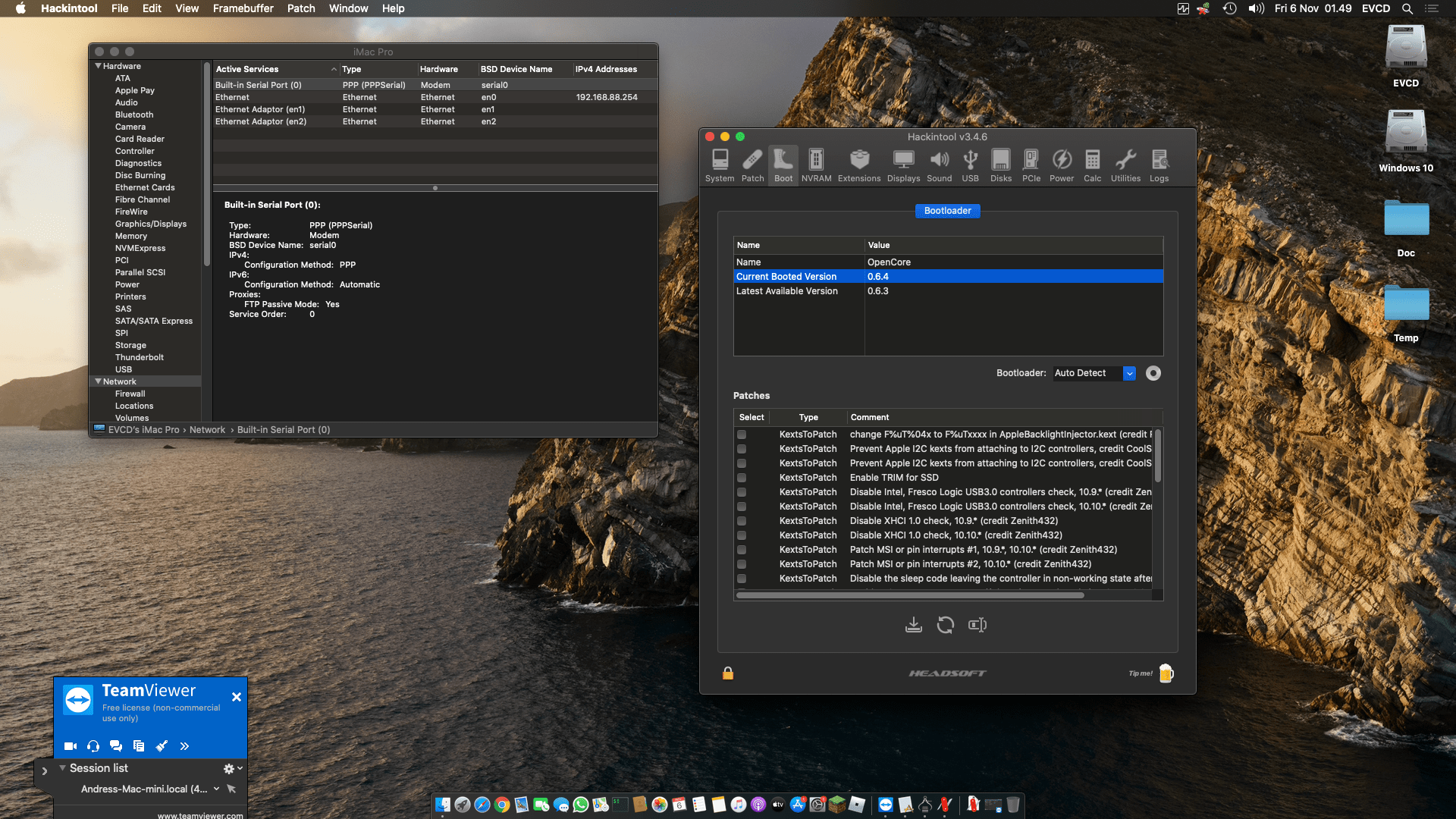The height and width of the screenshot is (819, 1456).
Task: Open the Patch section in Hackintool
Action: [752, 165]
